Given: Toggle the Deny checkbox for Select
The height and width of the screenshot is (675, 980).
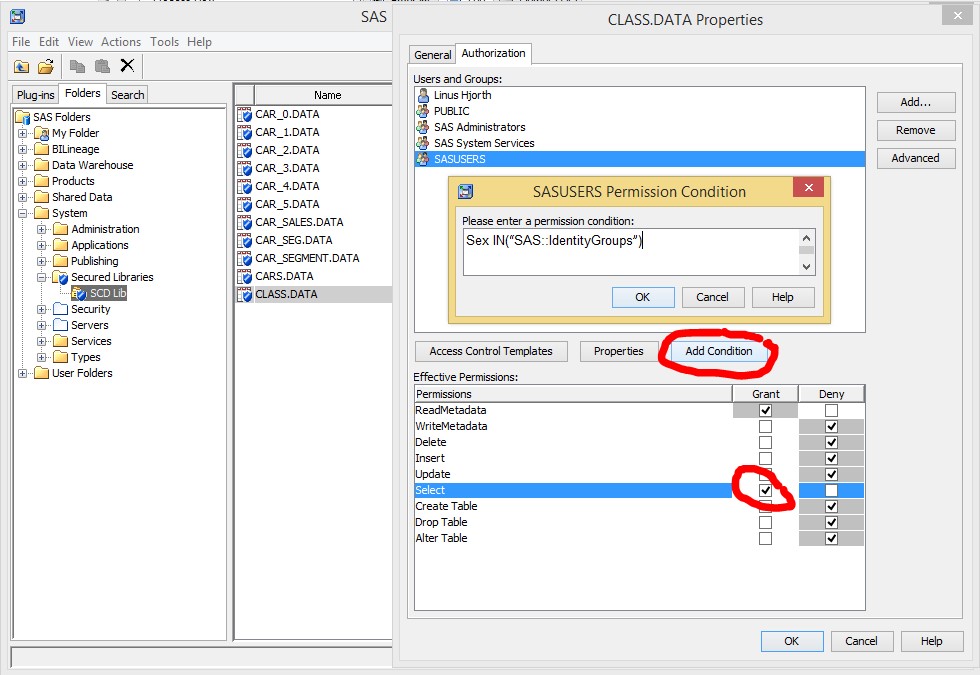Looking at the screenshot, I should coord(831,491).
